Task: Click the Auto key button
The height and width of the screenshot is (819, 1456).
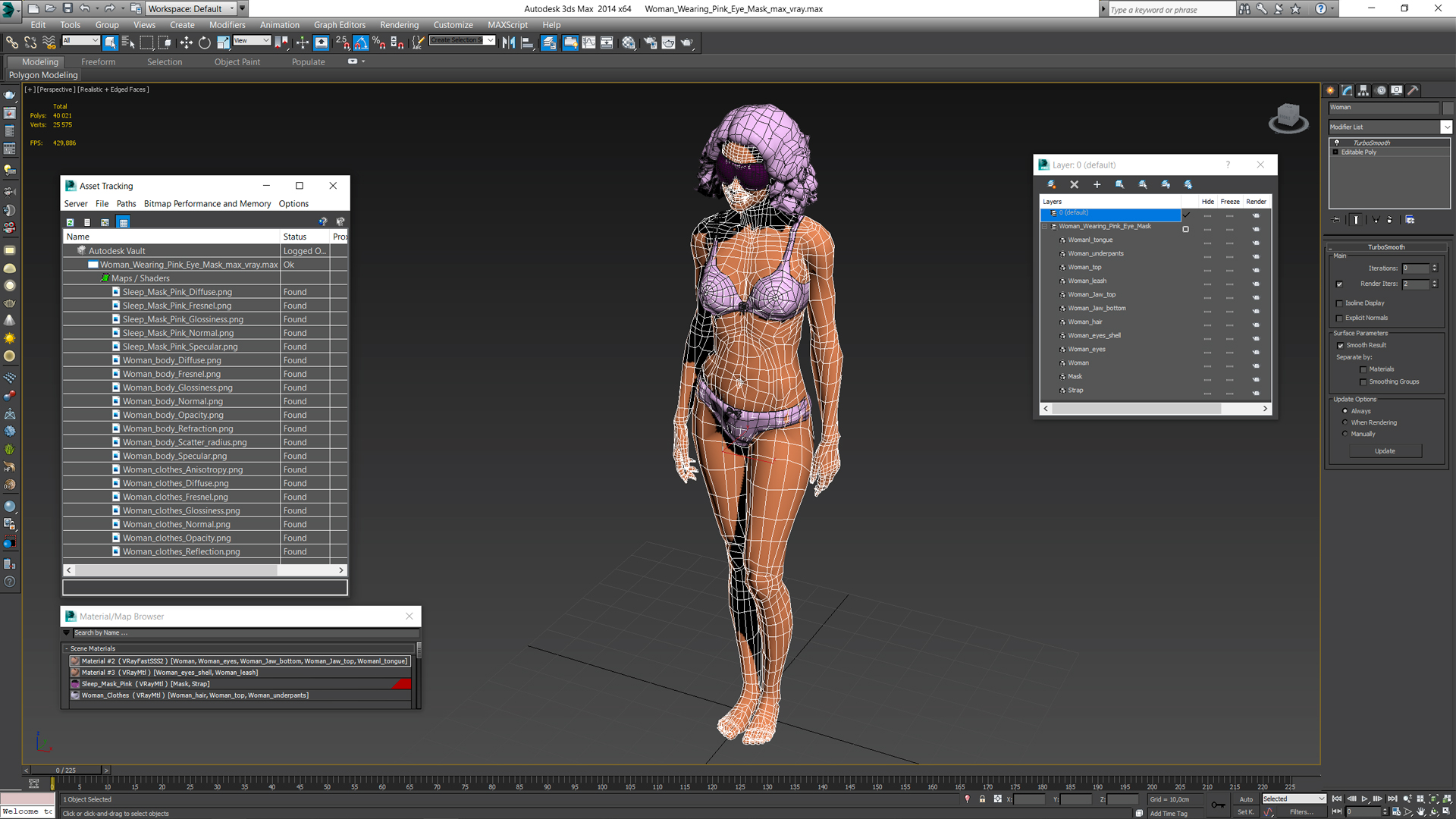Action: click(x=1246, y=799)
